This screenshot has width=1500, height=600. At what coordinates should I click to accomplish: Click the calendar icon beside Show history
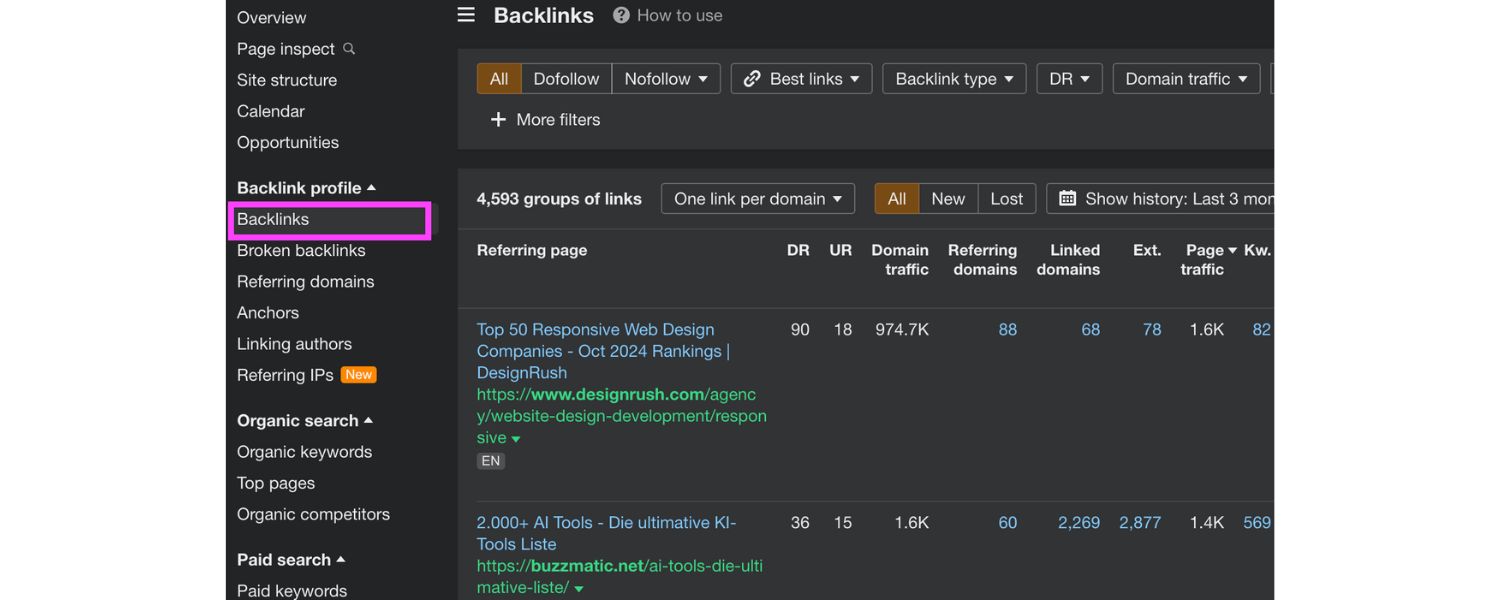1066,198
